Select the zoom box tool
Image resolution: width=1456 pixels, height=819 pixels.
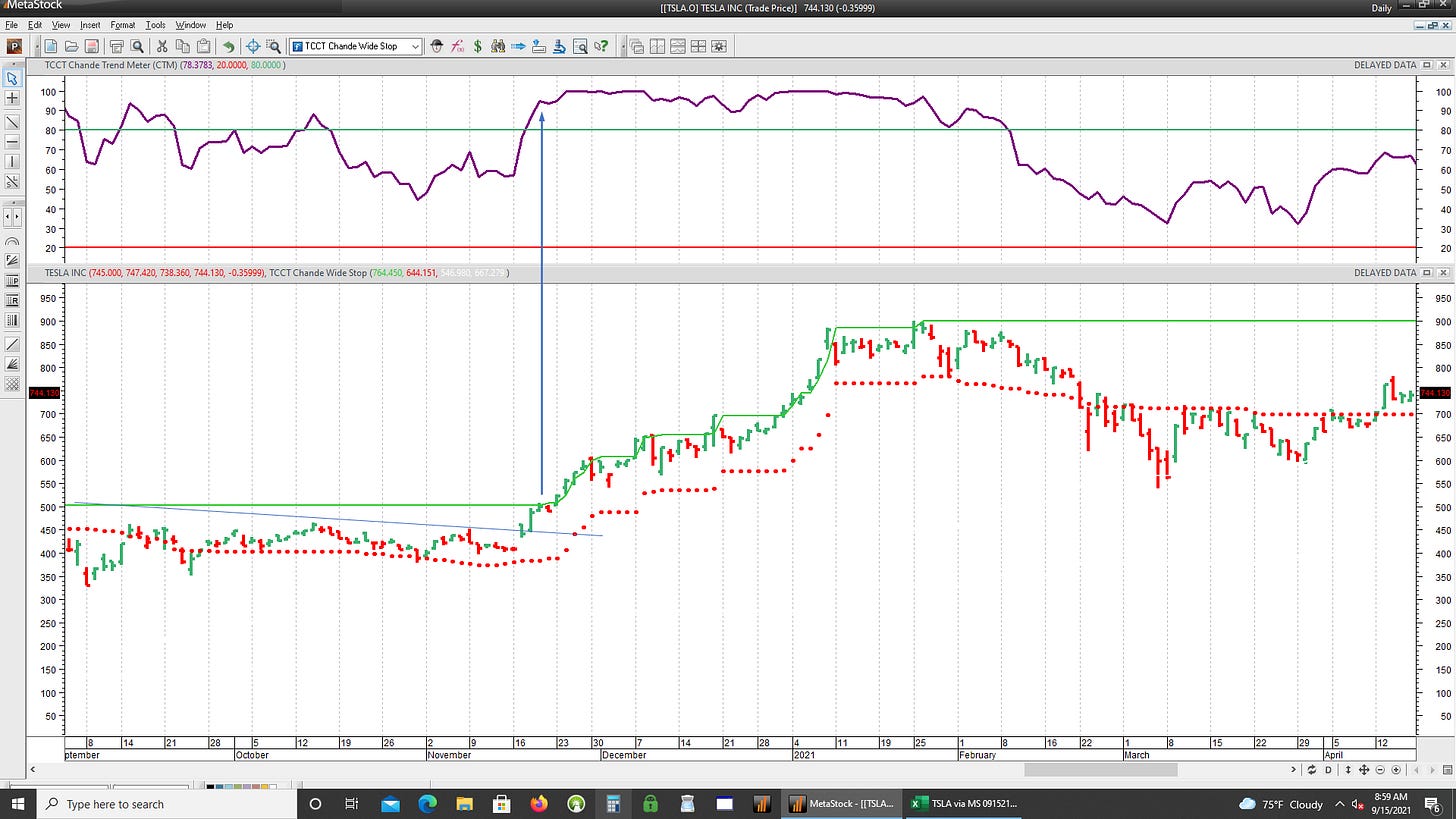tap(273, 46)
